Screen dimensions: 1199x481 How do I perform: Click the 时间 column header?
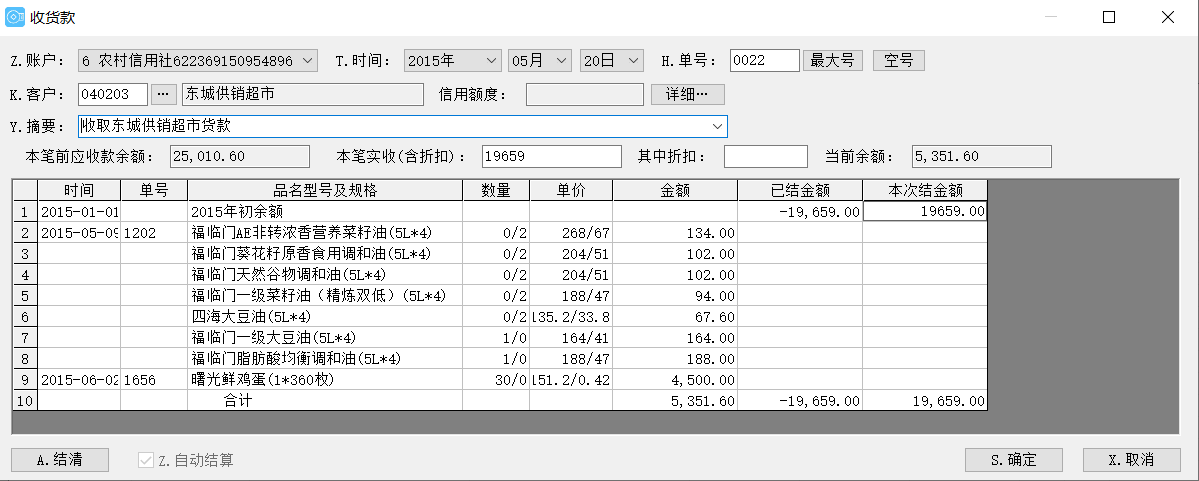point(80,190)
